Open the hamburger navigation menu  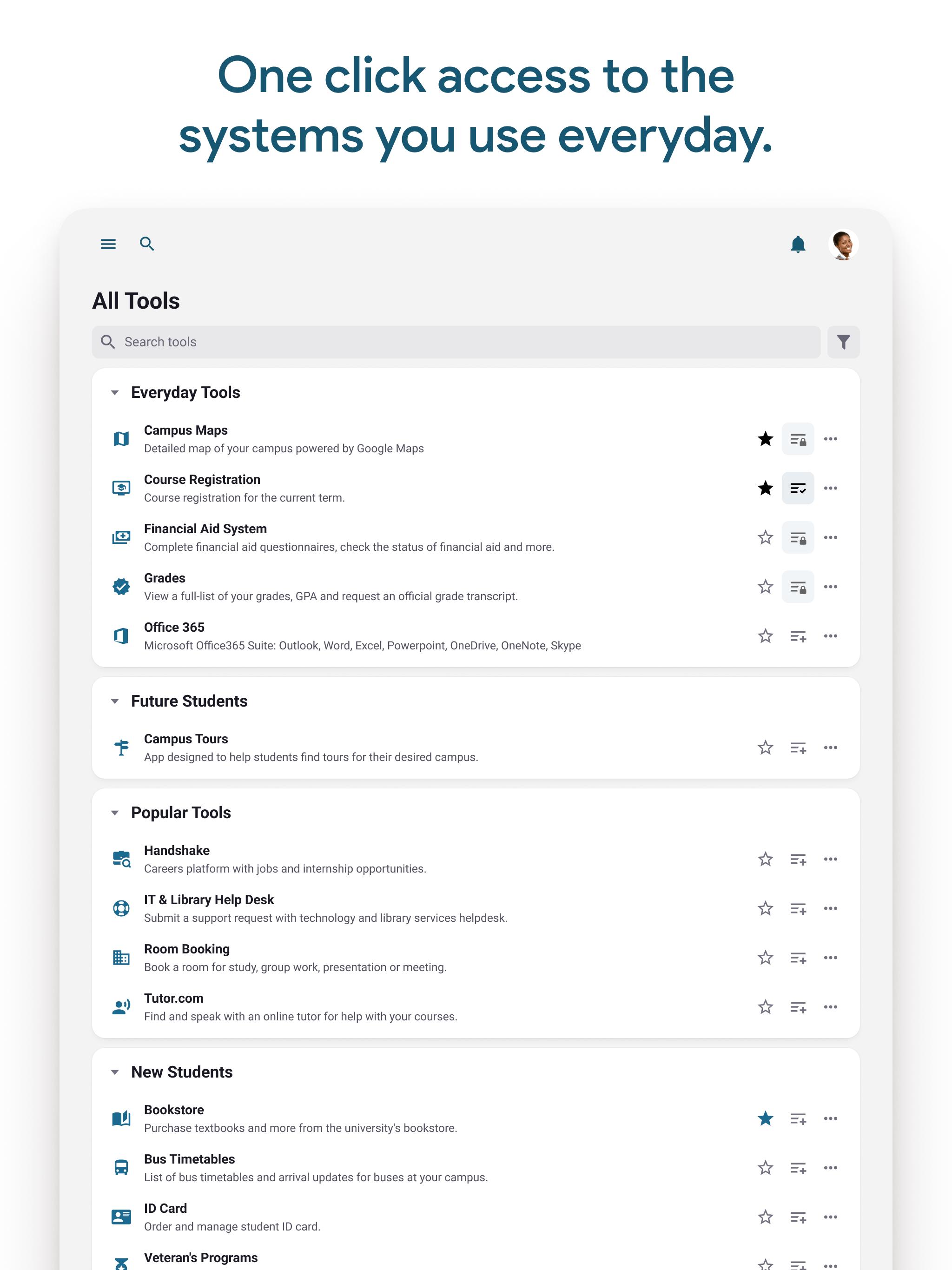(108, 244)
